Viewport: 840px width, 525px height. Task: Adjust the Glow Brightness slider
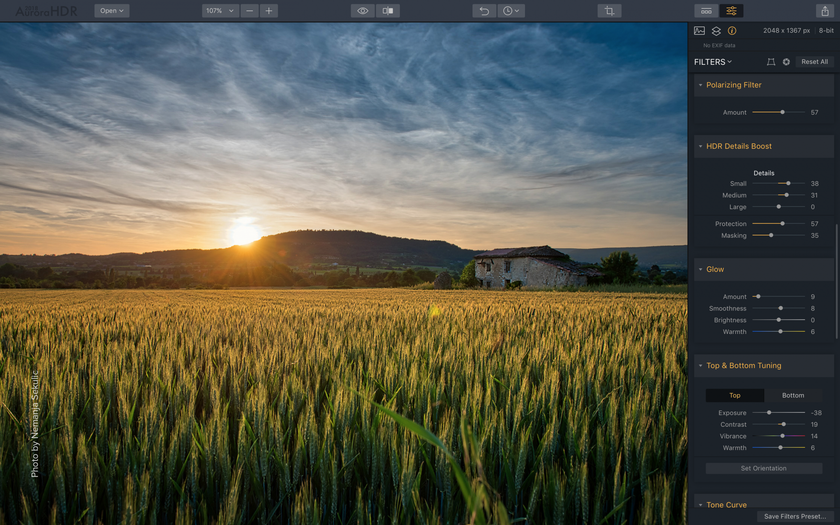point(778,320)
